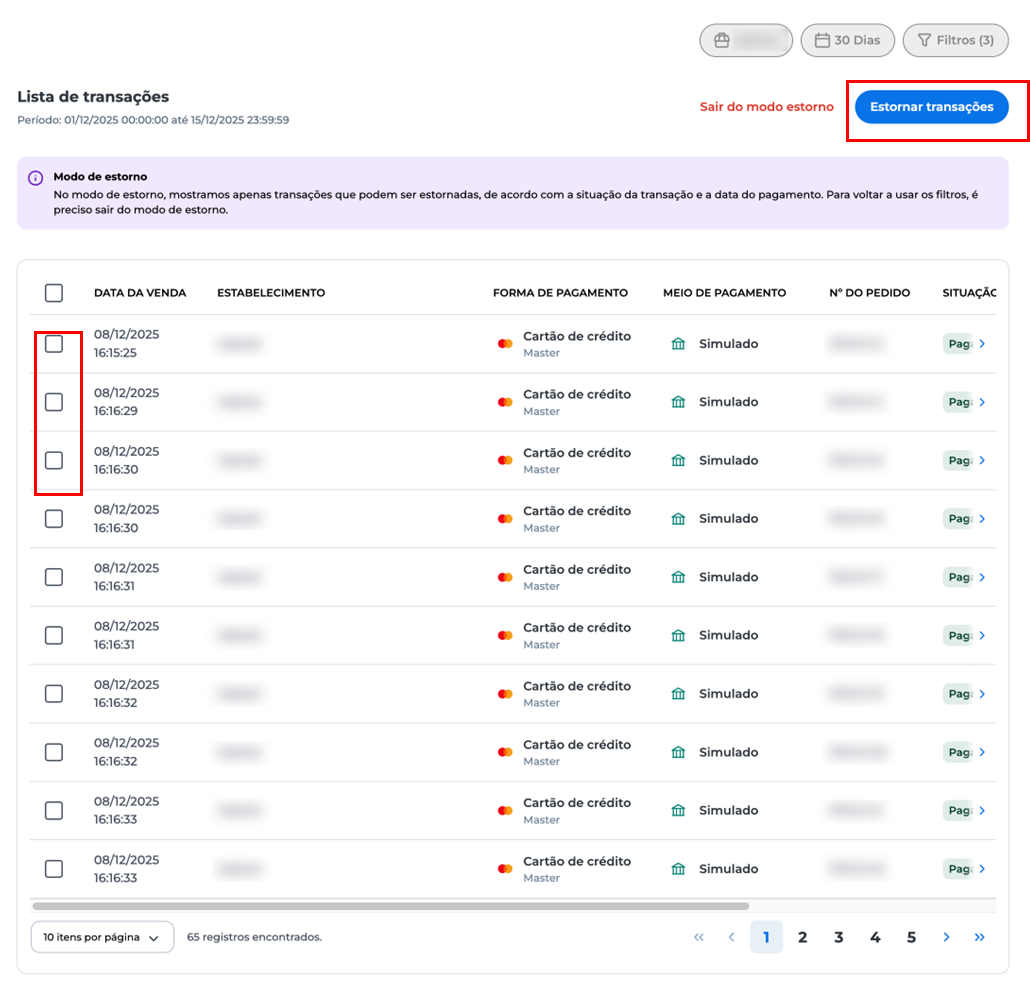Click the 65 registros encontrados text

254,937
